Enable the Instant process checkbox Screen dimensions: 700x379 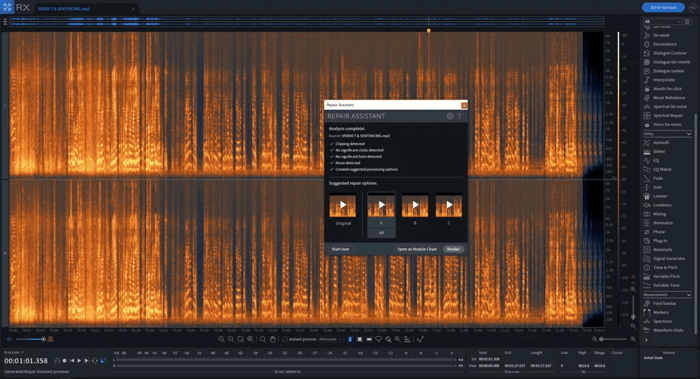click(x=284, y=339)
